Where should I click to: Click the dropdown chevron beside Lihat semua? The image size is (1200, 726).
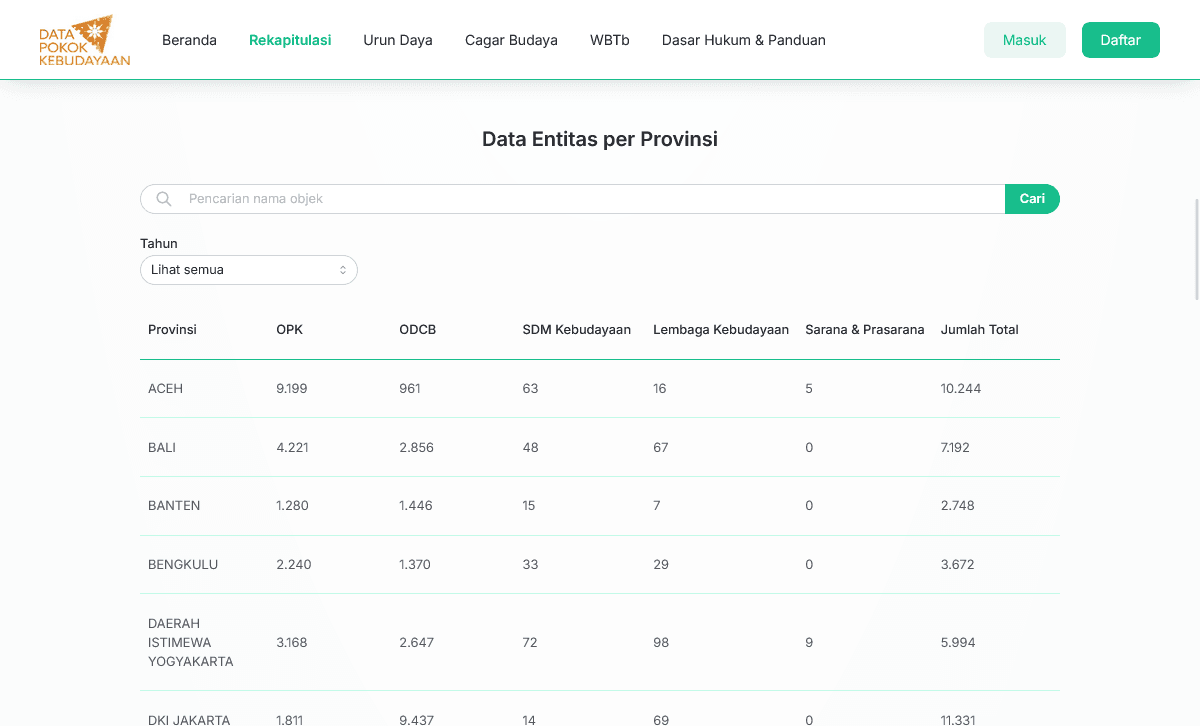coord(344,269)
